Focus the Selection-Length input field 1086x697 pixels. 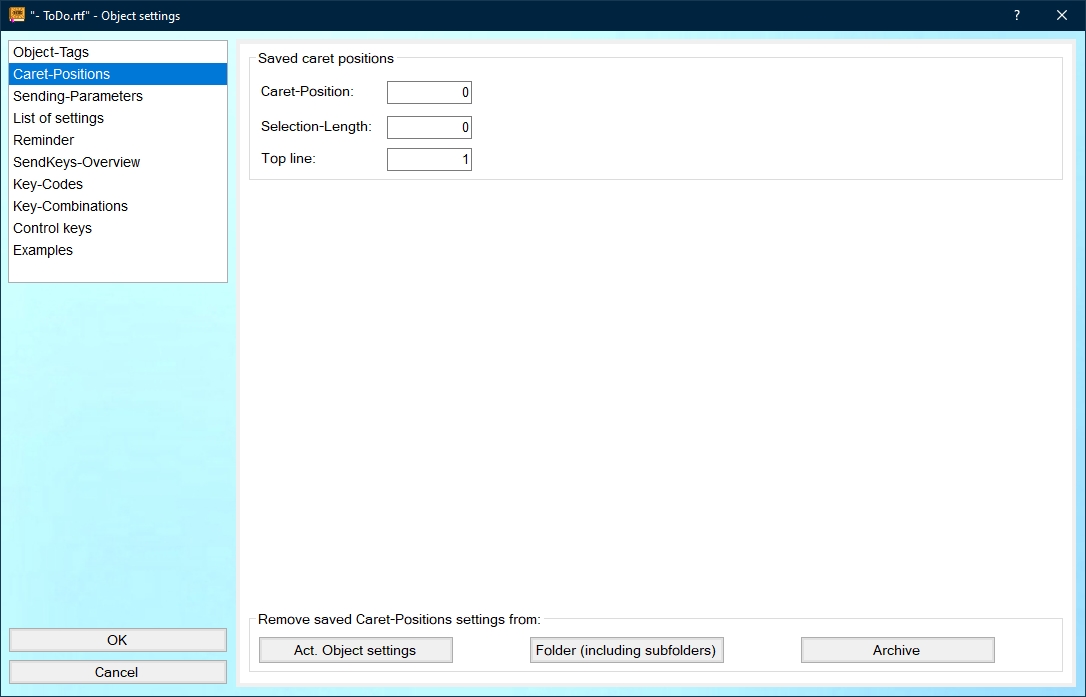coord(429,127)
